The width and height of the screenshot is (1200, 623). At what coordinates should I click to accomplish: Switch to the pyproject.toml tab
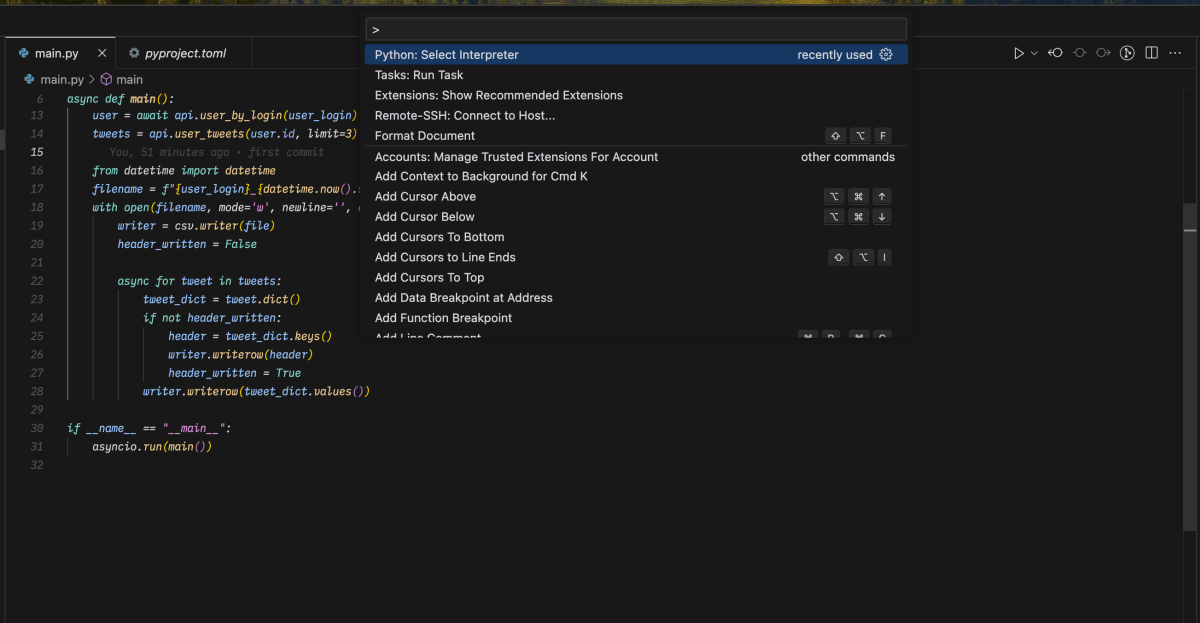[x=184, y=53]
